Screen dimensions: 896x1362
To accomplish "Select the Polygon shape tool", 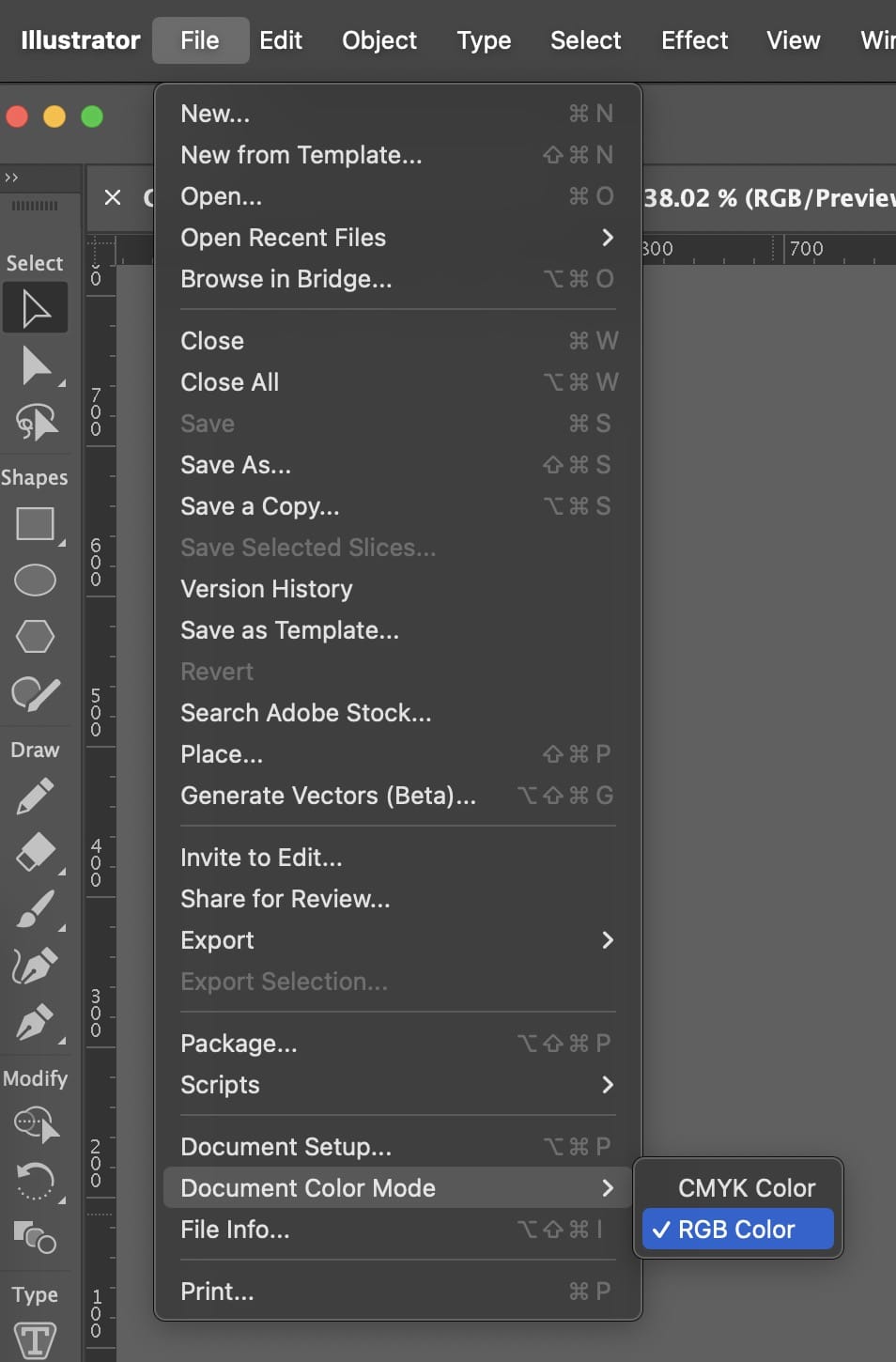I will point(35,636).
